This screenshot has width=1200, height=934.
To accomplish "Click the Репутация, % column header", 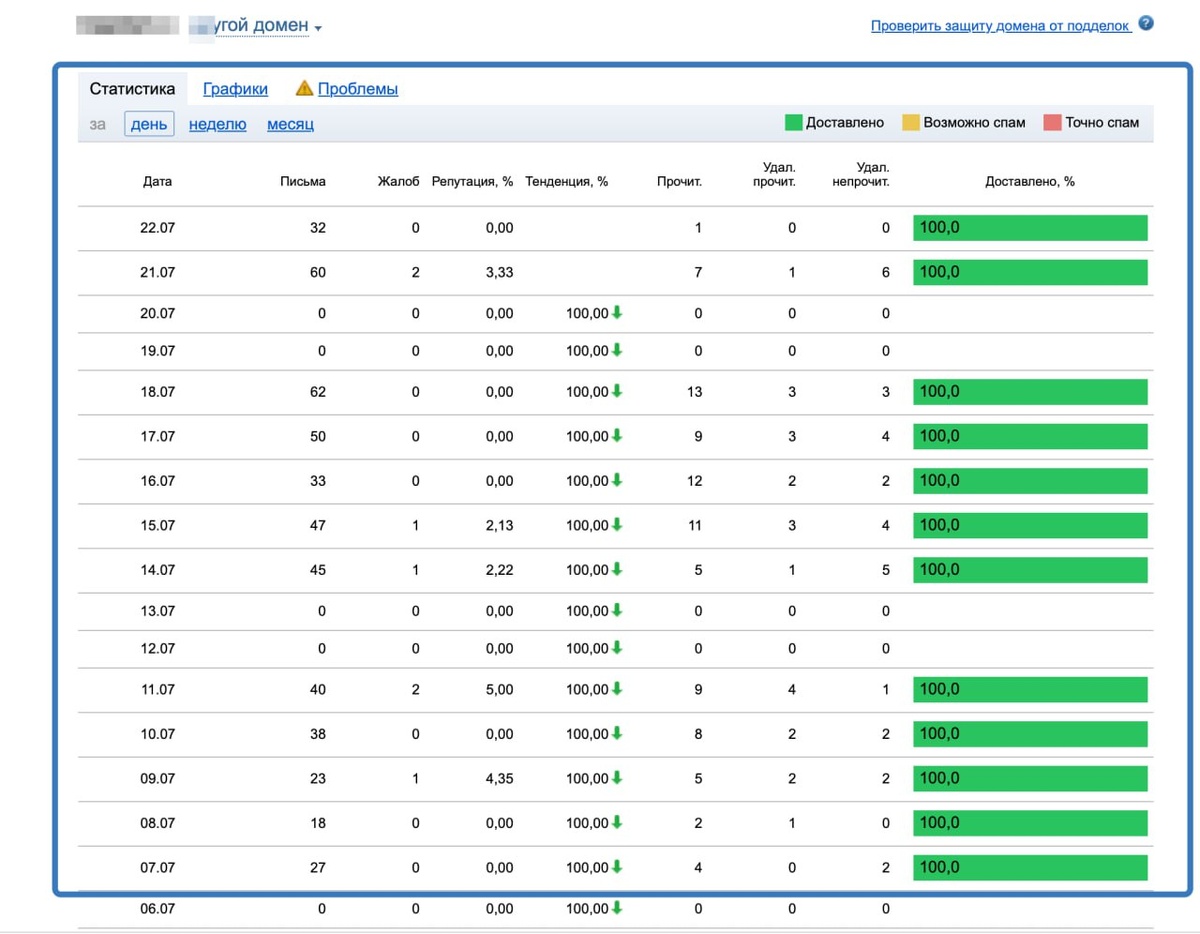I will pyautogui.click(x=472, y=182).
